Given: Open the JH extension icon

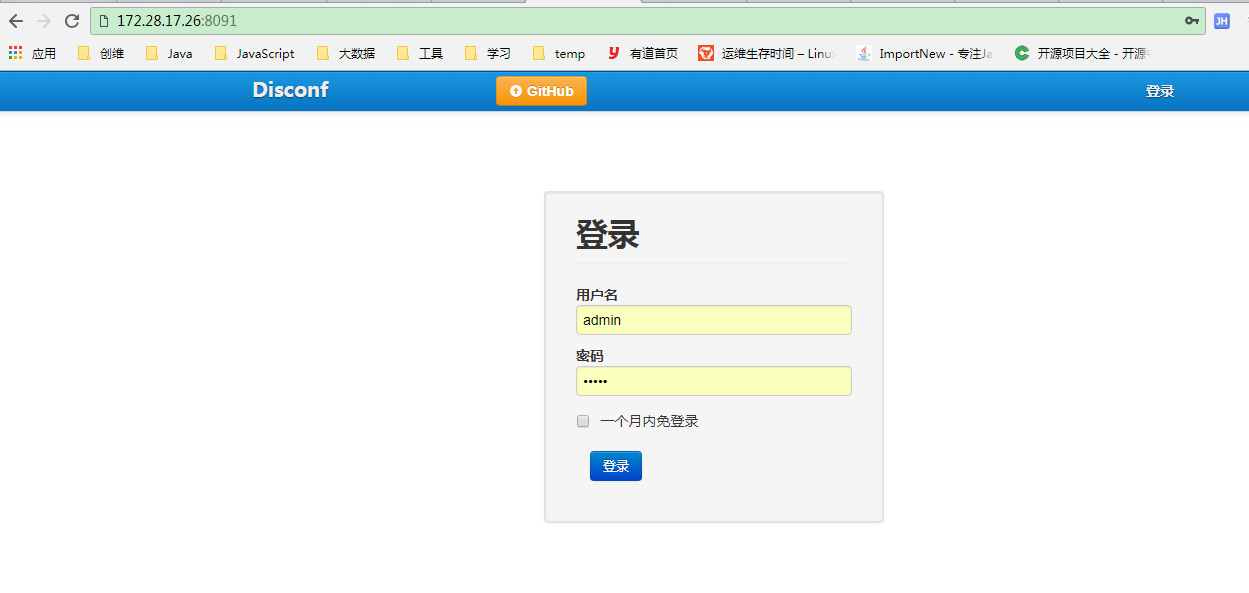Looking at the screenshot, I should [x=1221, y=21].
